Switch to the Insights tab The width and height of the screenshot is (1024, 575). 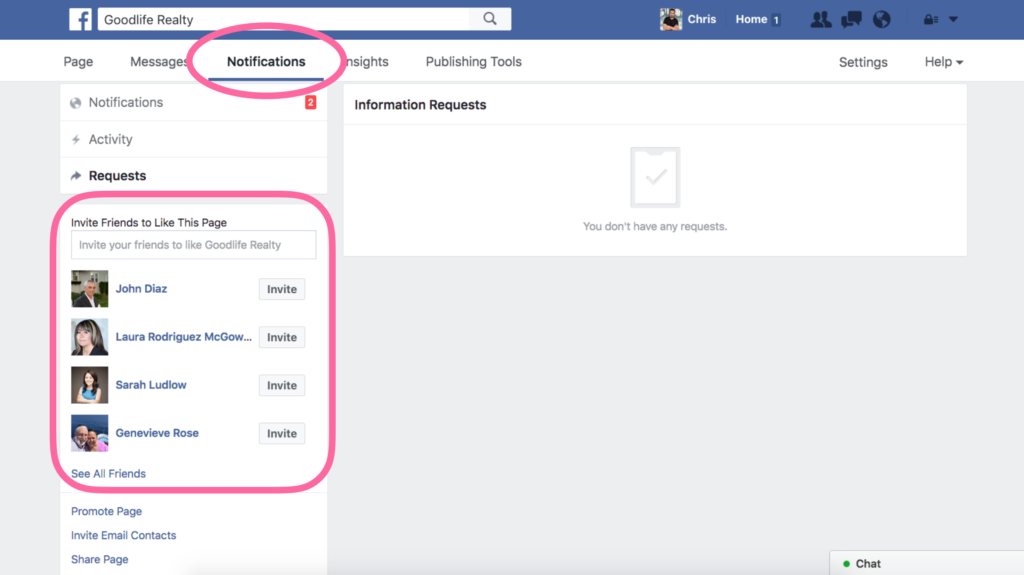(367, 61)
